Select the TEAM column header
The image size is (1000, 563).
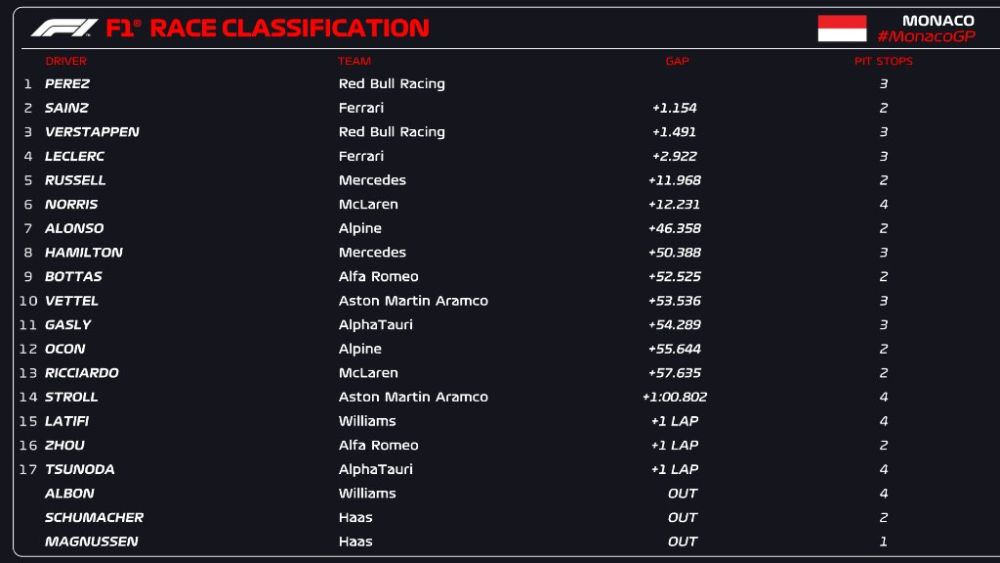pos(354,61)
